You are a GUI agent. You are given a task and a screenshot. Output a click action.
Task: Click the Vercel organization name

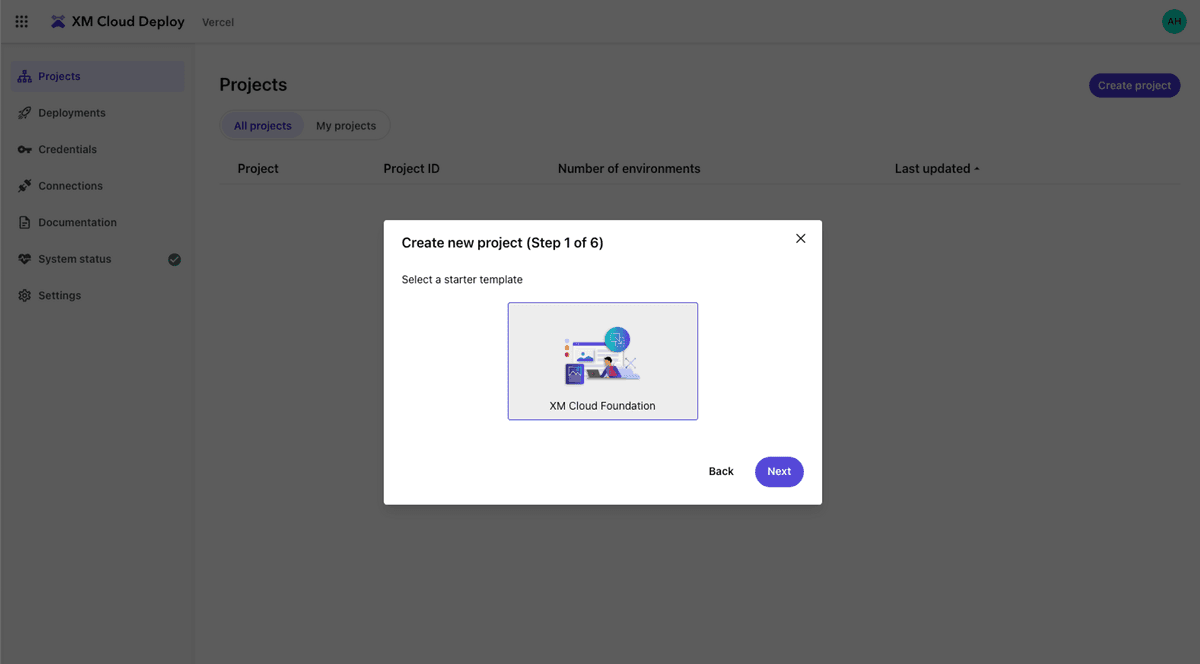(218, 22)
